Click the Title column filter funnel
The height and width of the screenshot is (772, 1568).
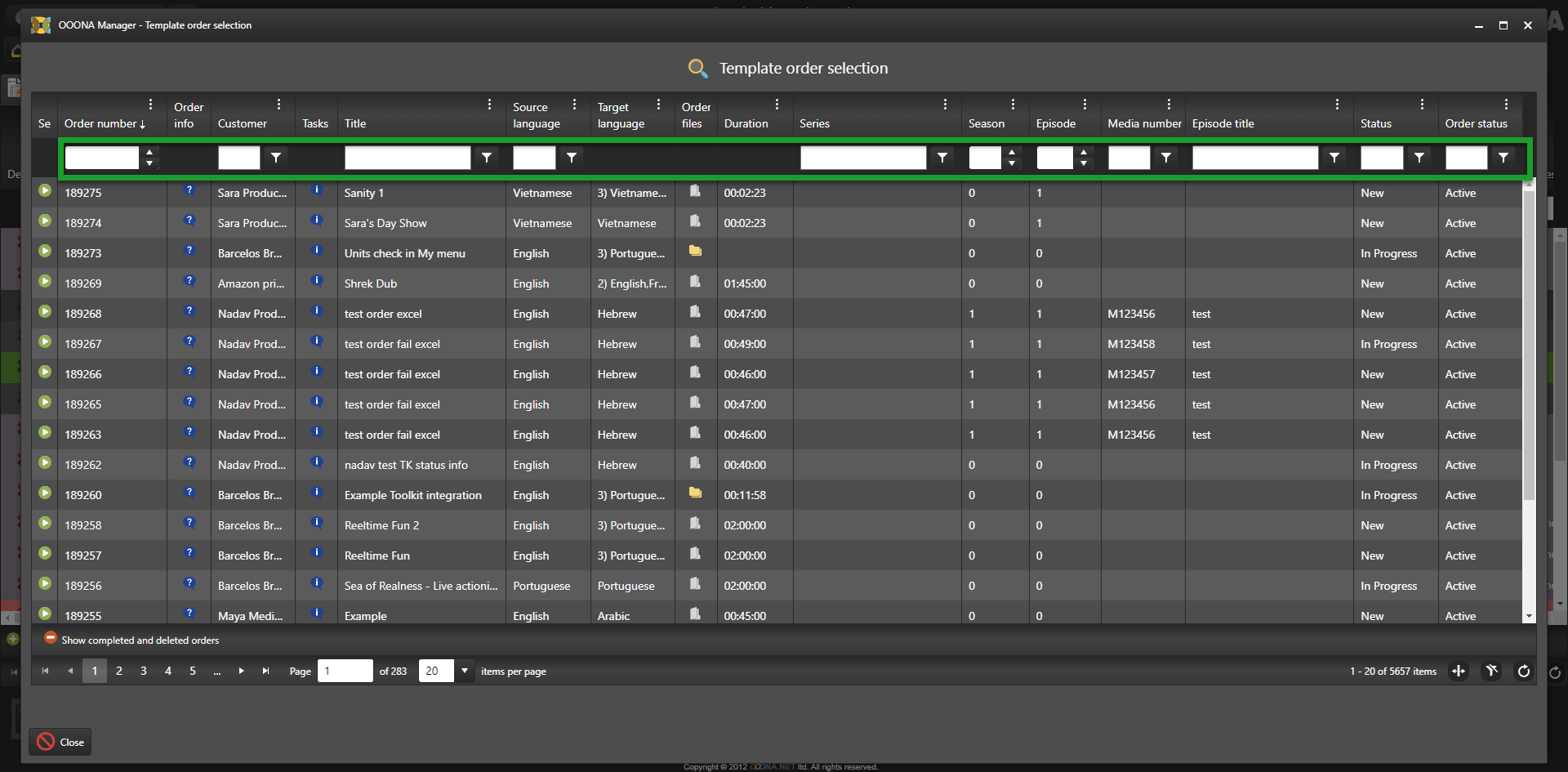coord(487,158)
